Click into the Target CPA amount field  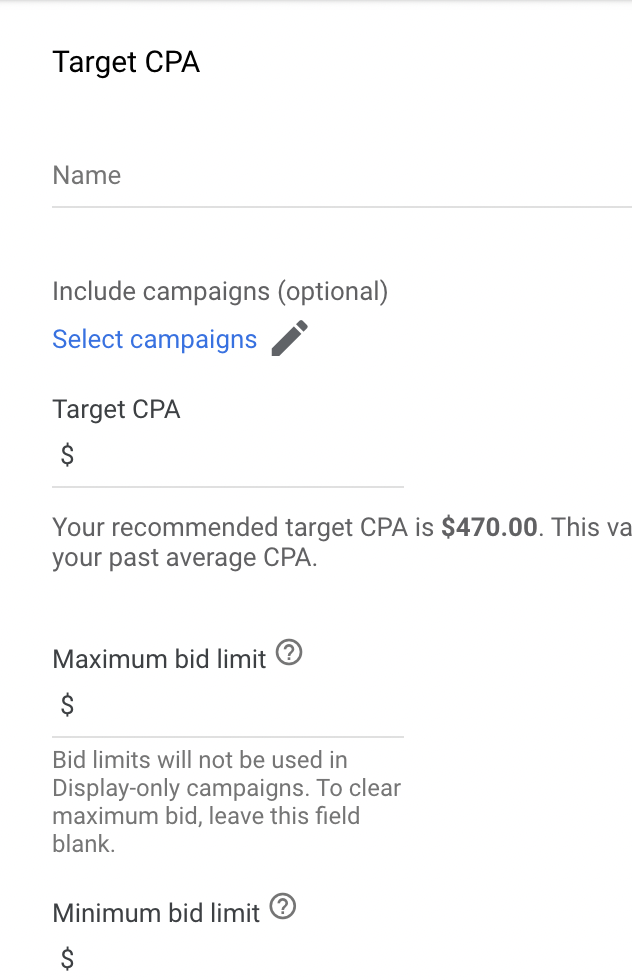(x=228, y=456)
